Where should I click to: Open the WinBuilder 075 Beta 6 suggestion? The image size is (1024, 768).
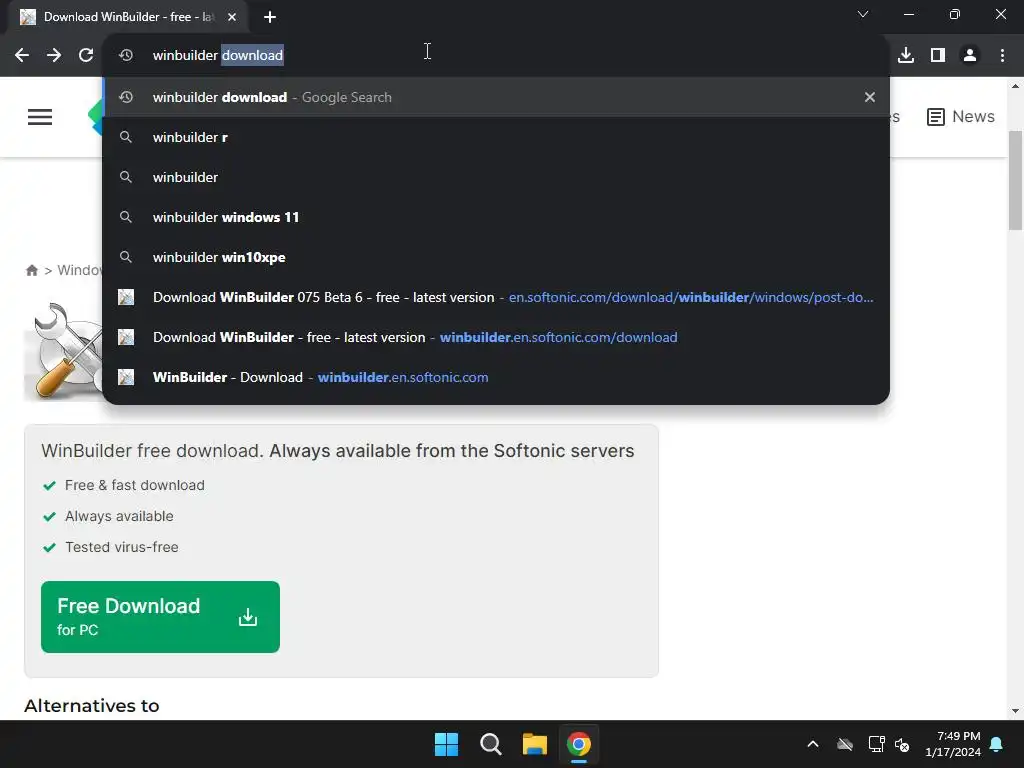coord(496,297)
